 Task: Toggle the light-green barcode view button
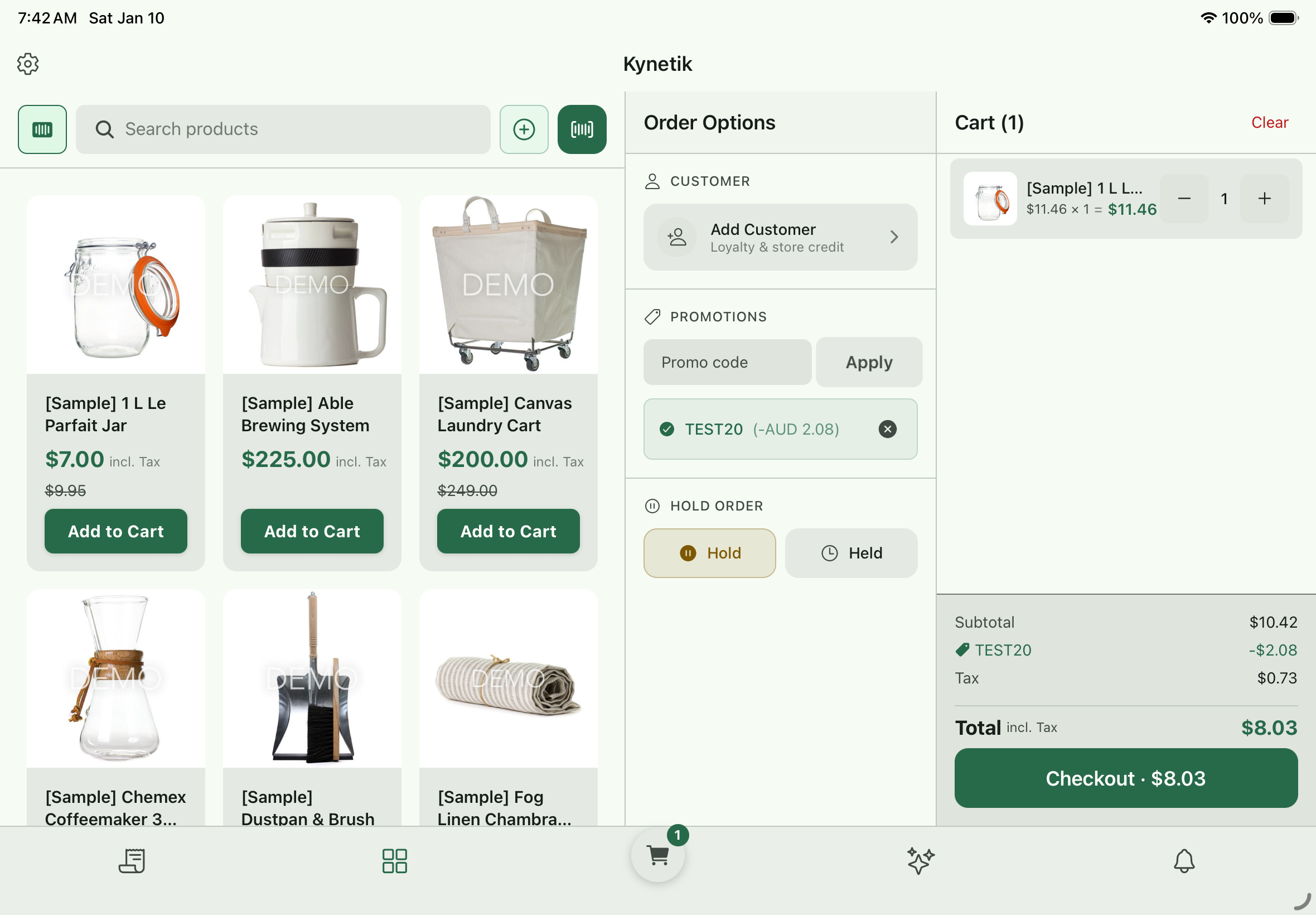pos(42,129)
